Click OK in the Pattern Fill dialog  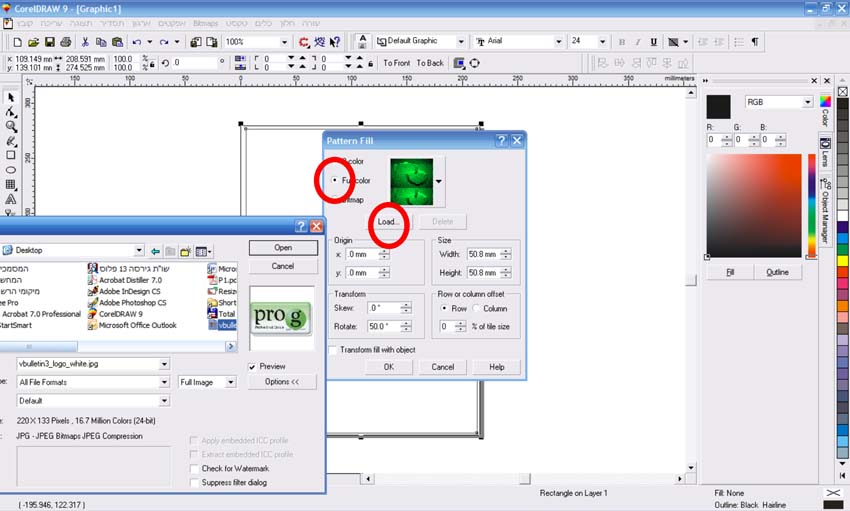click(389, 367)
